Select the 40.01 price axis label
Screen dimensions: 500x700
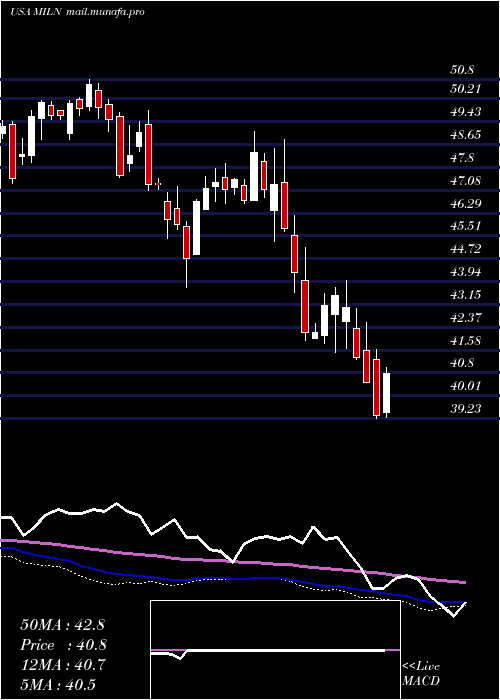click(466, 386)
